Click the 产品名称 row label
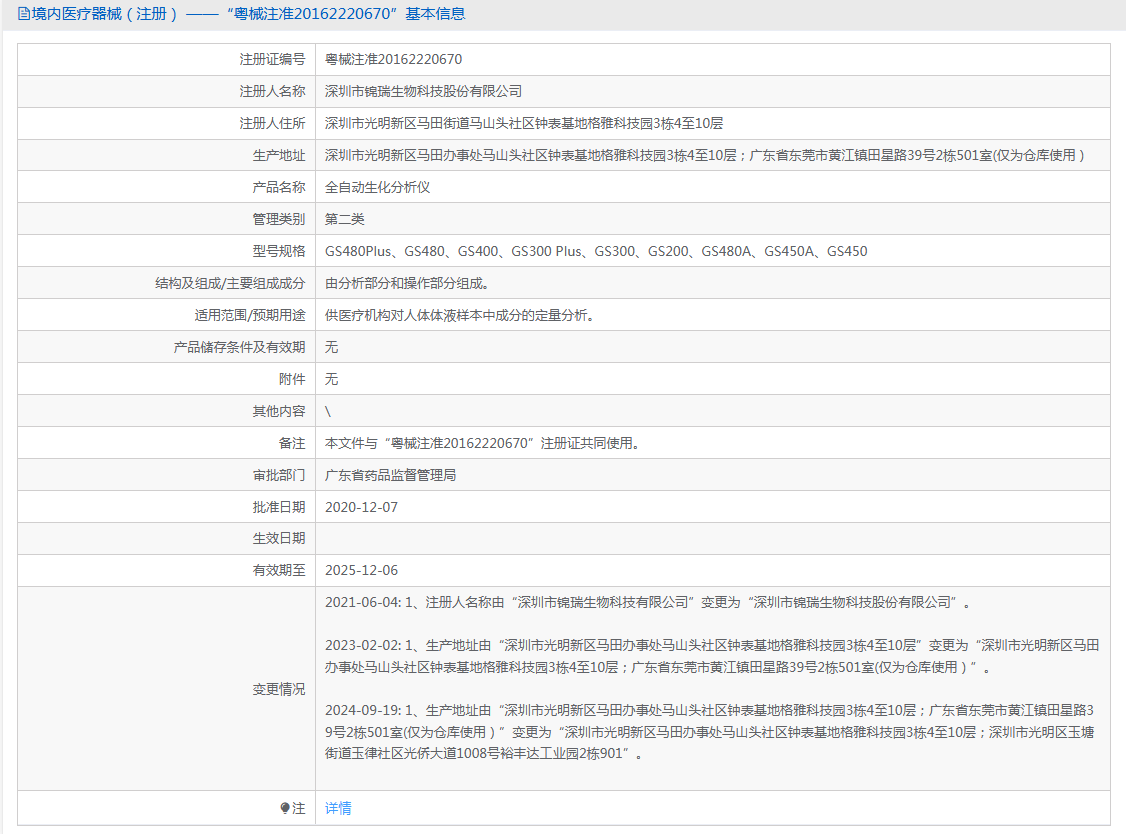Viewport: 1126px width, 834px height. click(x=279, y=187)
